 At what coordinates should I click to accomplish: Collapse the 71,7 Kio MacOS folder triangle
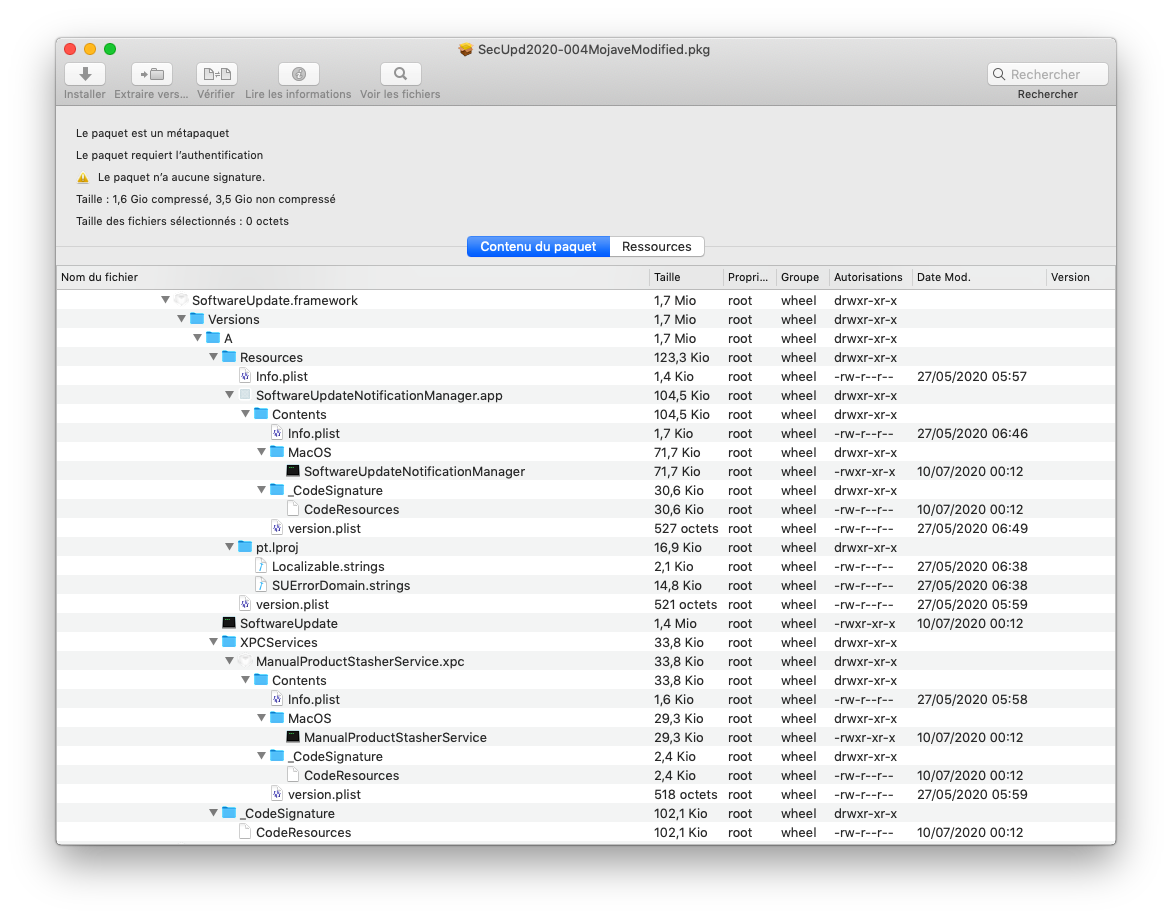[262, 452]
